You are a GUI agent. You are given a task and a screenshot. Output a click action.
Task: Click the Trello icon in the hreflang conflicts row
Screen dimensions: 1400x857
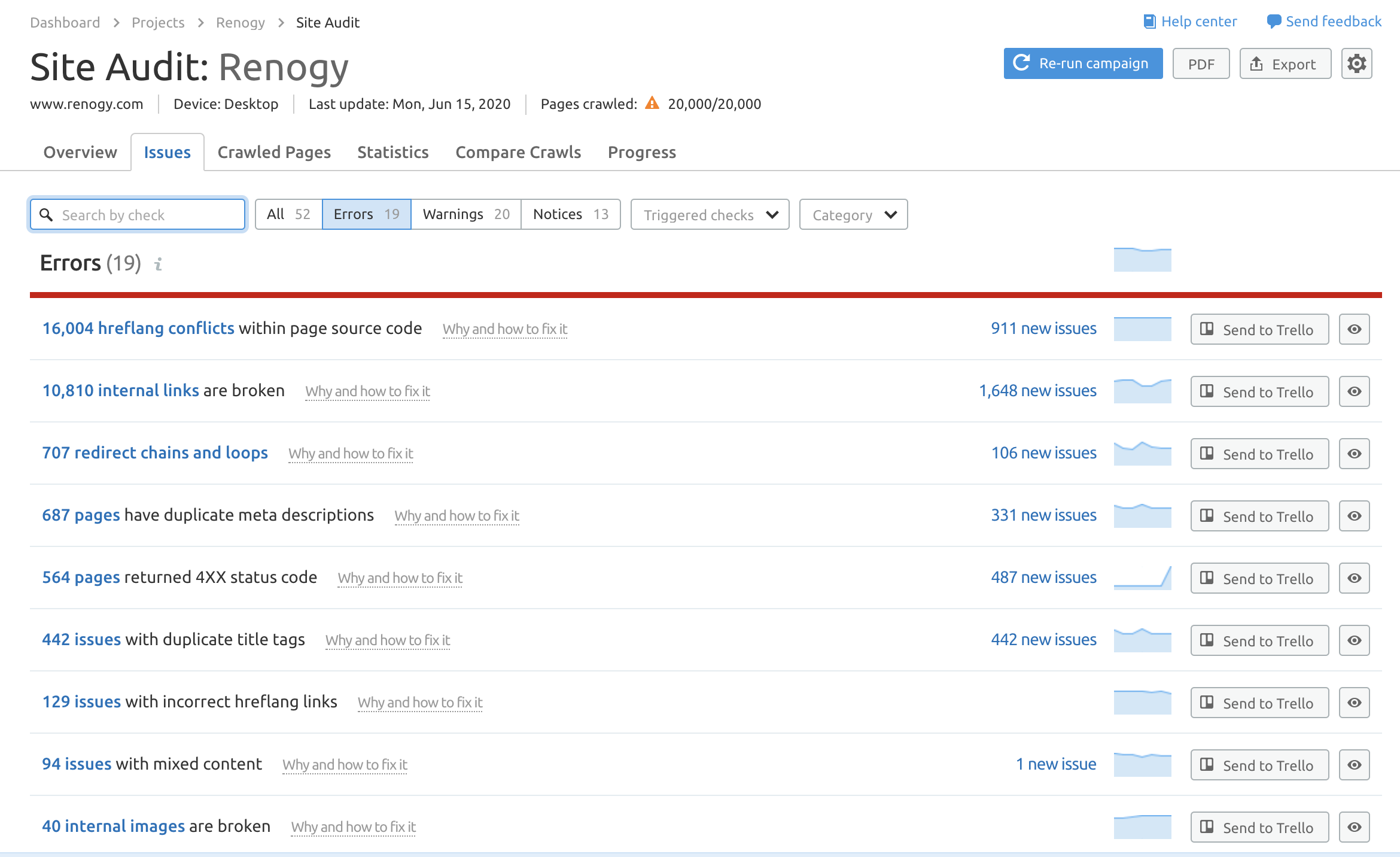[x=1207, y=329]
